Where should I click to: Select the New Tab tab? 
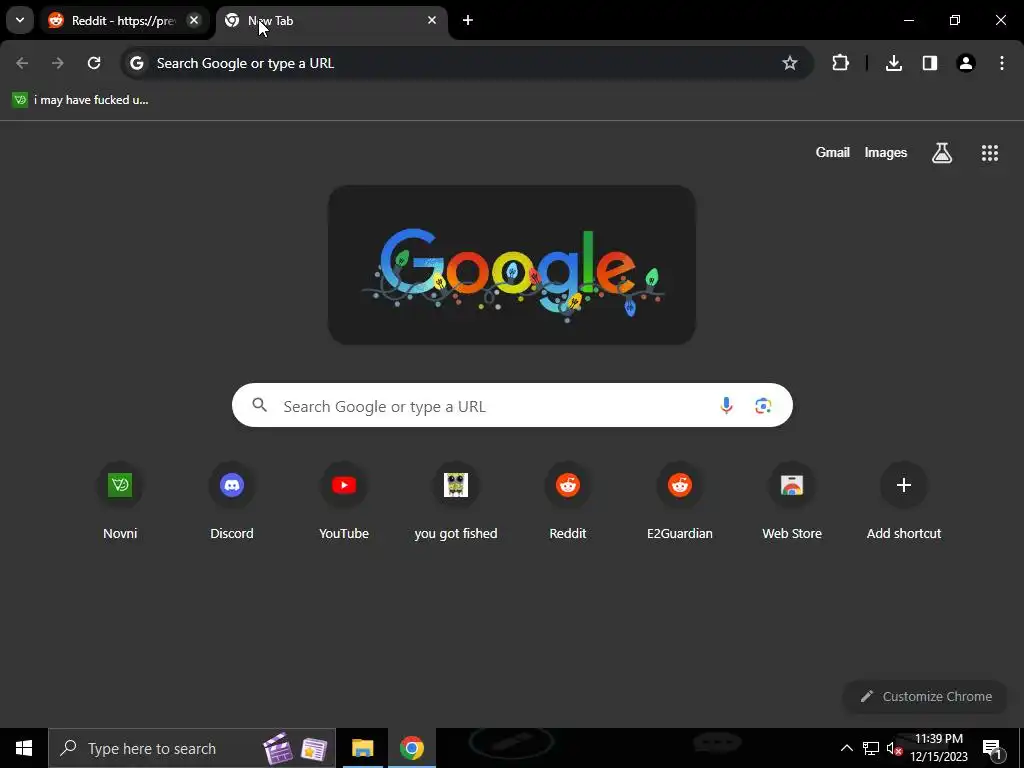pyautogui.click(x=331, y=20)
